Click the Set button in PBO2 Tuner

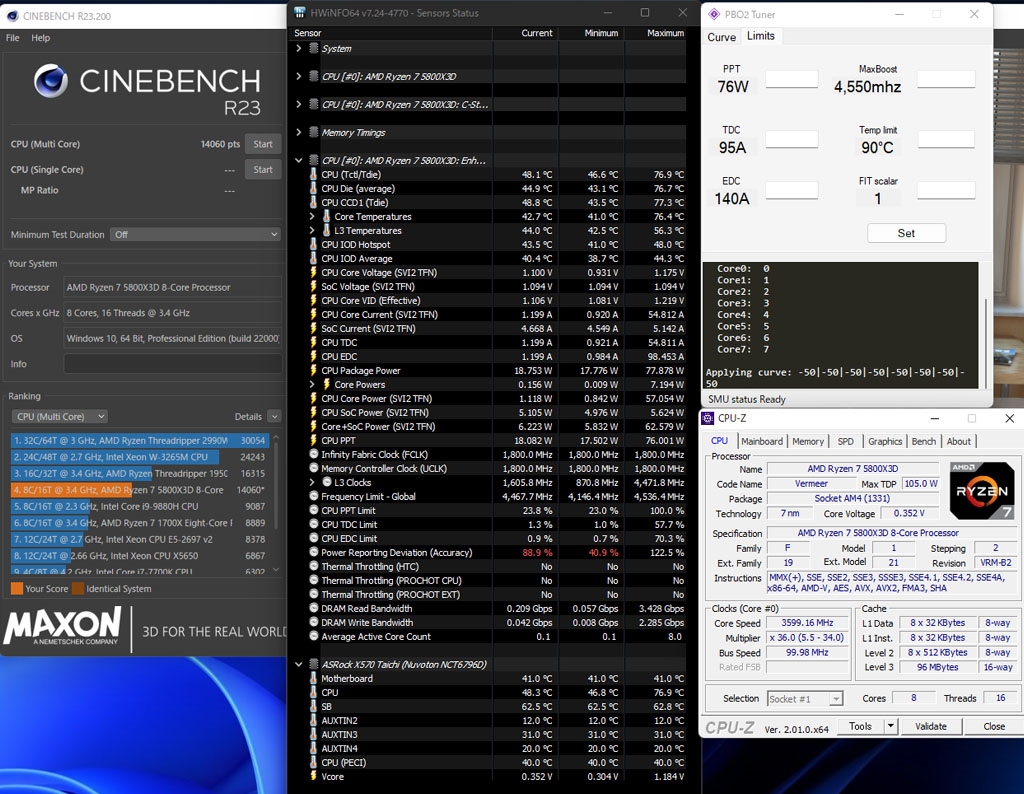coord(905,232)
